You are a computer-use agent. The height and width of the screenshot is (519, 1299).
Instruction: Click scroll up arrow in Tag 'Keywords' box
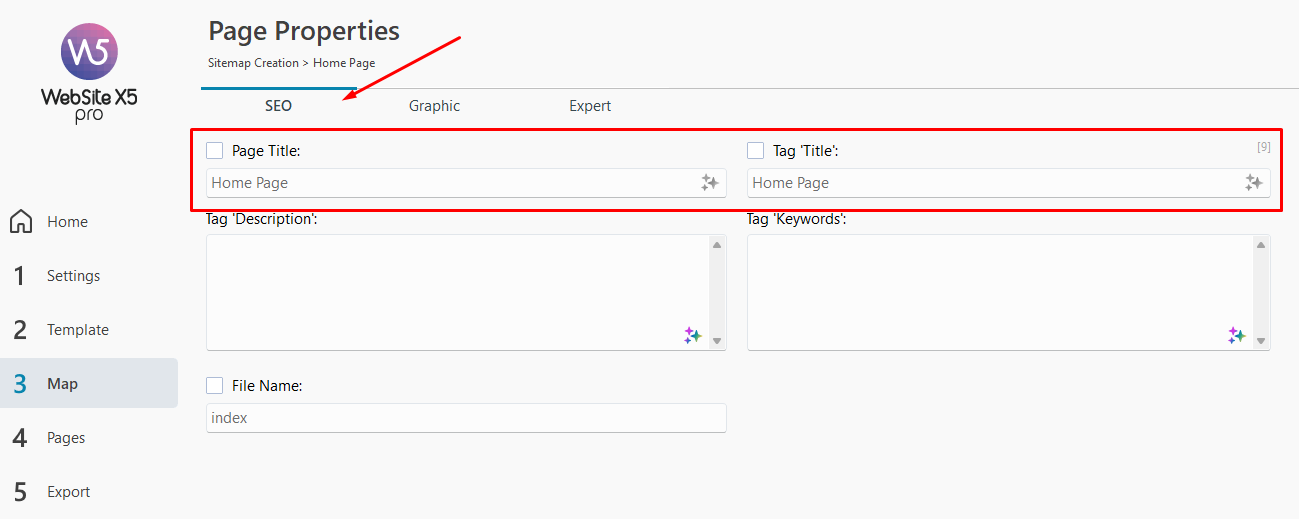coord(1261,245)
